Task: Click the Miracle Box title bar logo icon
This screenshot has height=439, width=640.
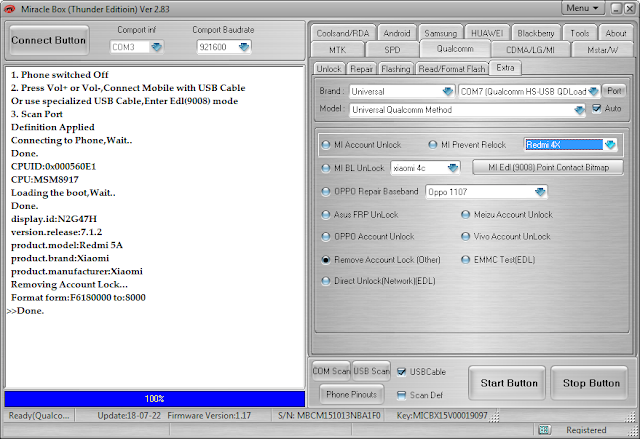Action: point(9,9)
